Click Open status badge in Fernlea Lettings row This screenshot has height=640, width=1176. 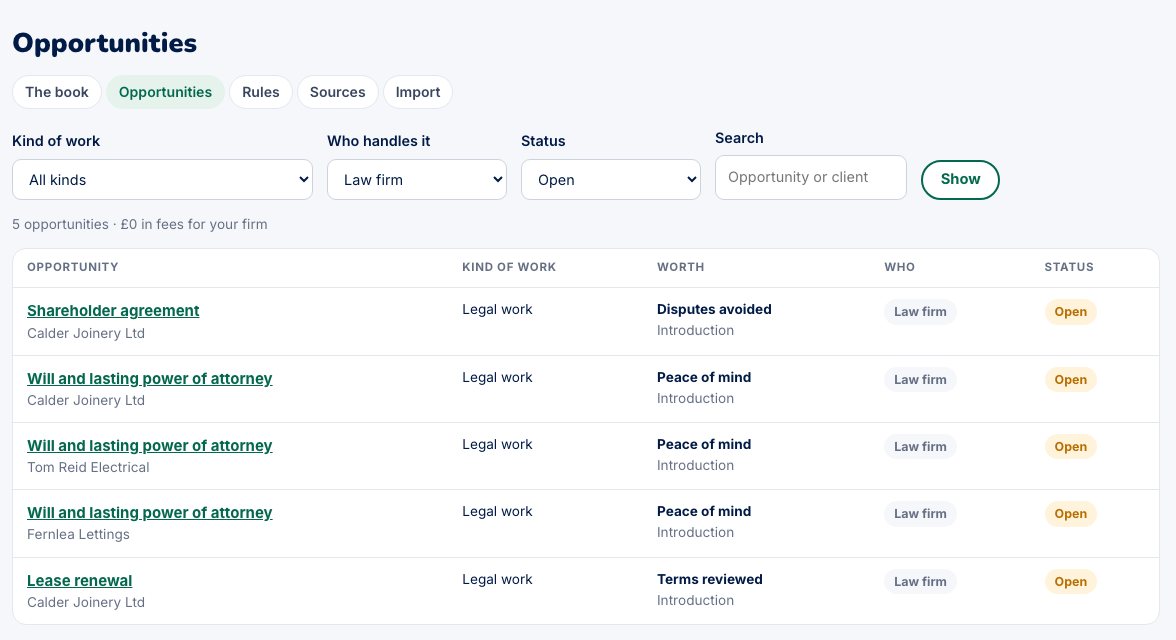pos(1070,514)
